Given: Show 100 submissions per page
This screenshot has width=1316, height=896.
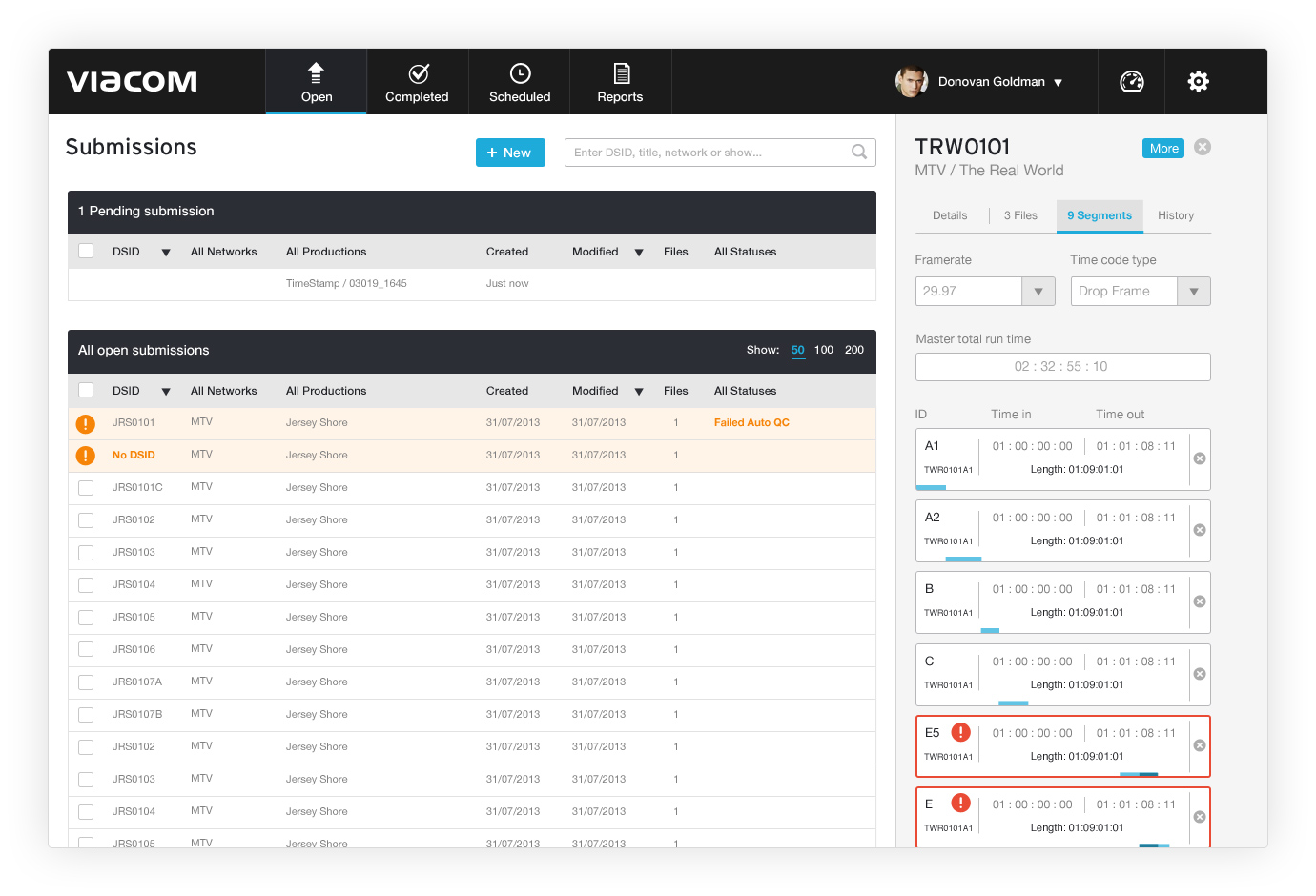Looking at the screenshot, I should (x=824, y=350).
